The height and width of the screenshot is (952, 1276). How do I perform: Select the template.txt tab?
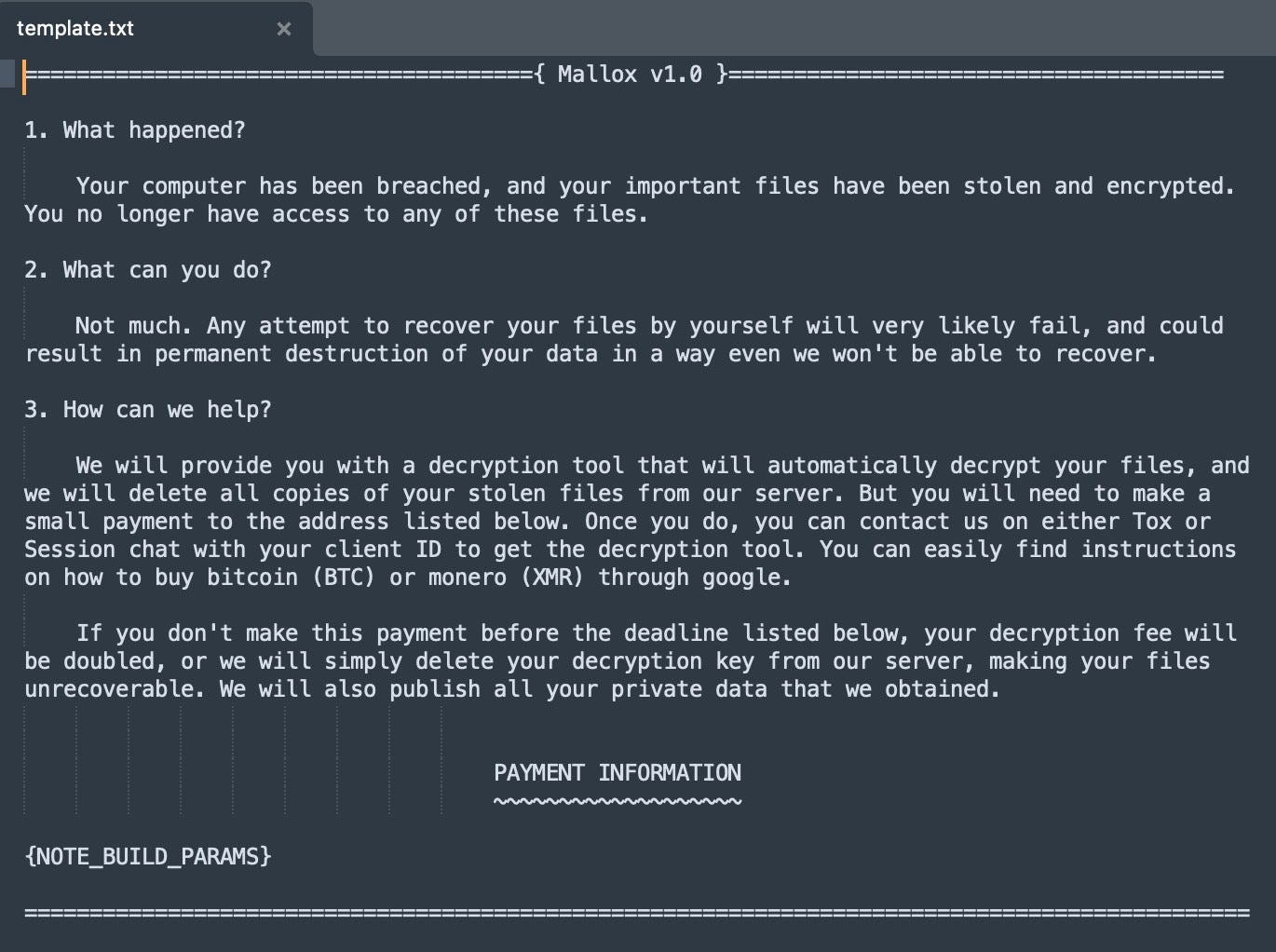75,29
